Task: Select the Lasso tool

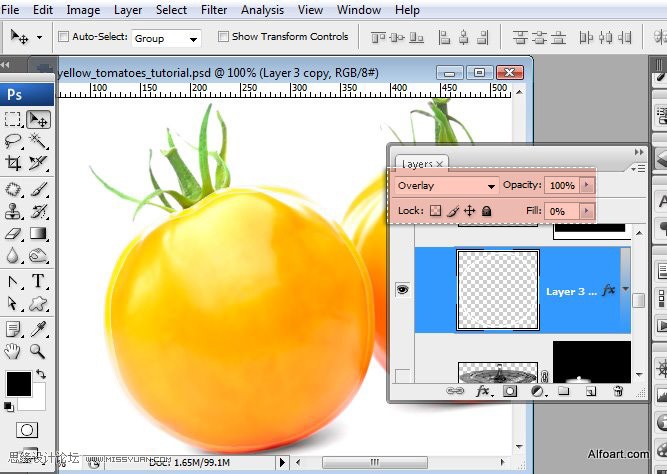Action: [13, 140]
